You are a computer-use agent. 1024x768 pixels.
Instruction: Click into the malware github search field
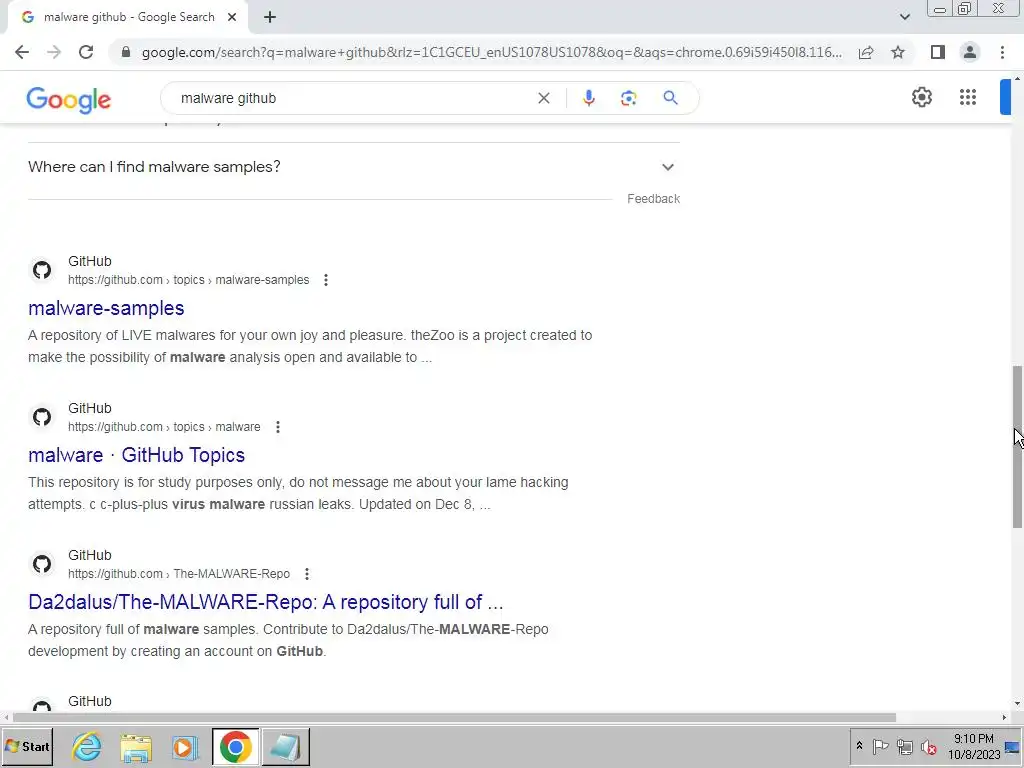click(353, 98)
